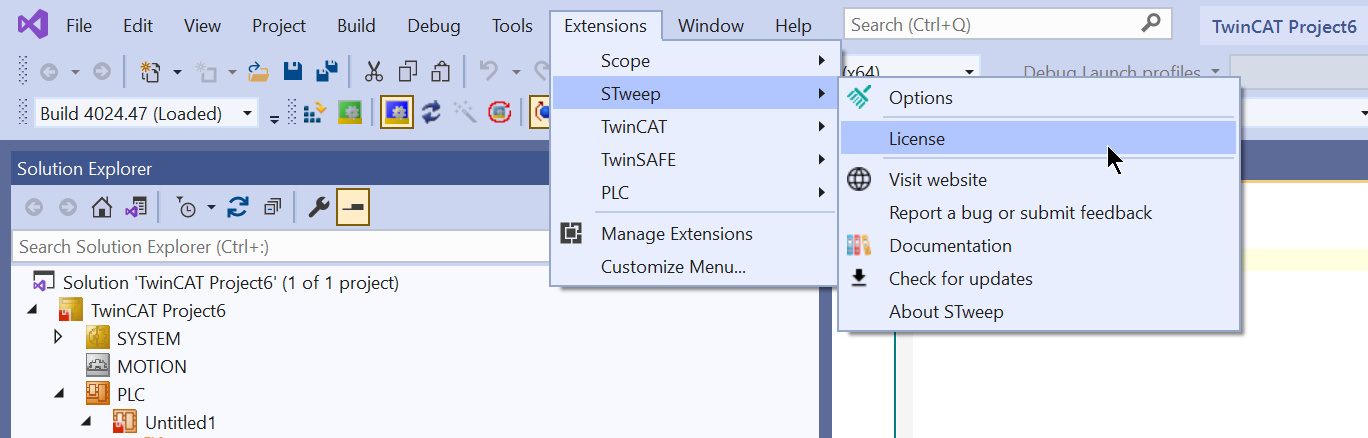Open the Debug menu

434,26
